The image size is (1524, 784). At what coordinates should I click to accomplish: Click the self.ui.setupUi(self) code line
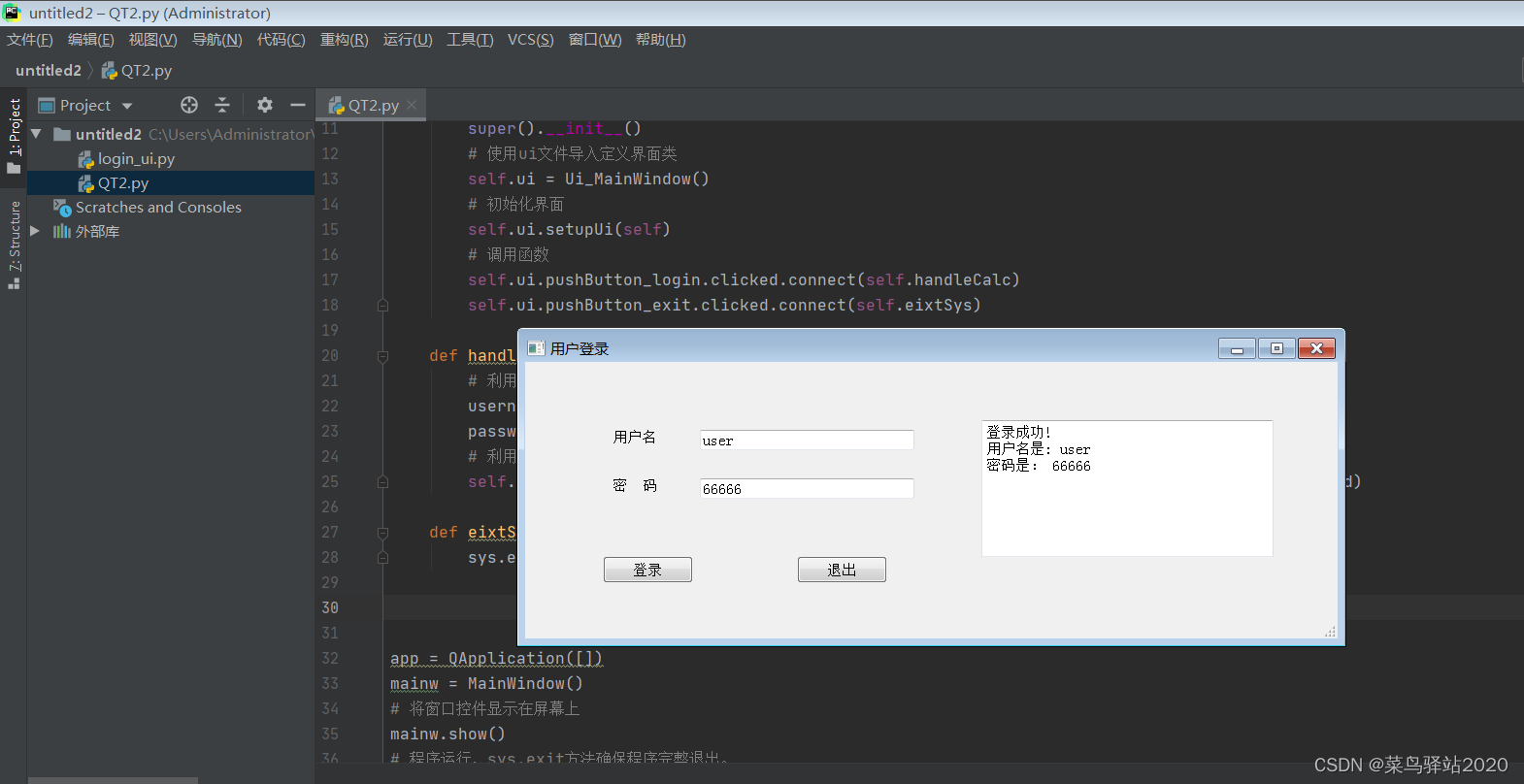[x=569, y=230]
